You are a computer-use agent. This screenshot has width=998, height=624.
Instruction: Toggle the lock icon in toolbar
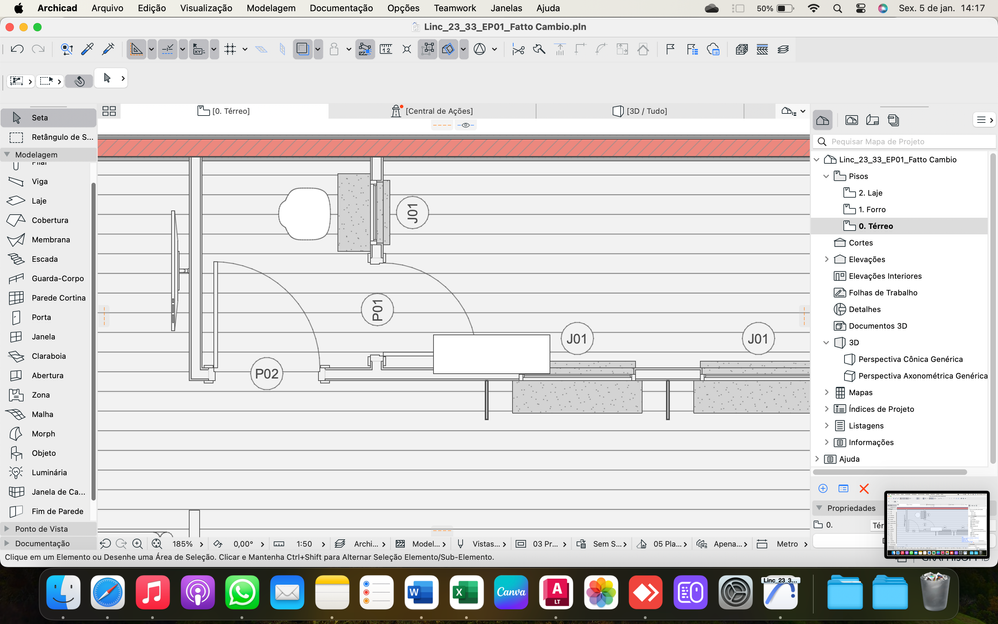(x=334, y=49)
